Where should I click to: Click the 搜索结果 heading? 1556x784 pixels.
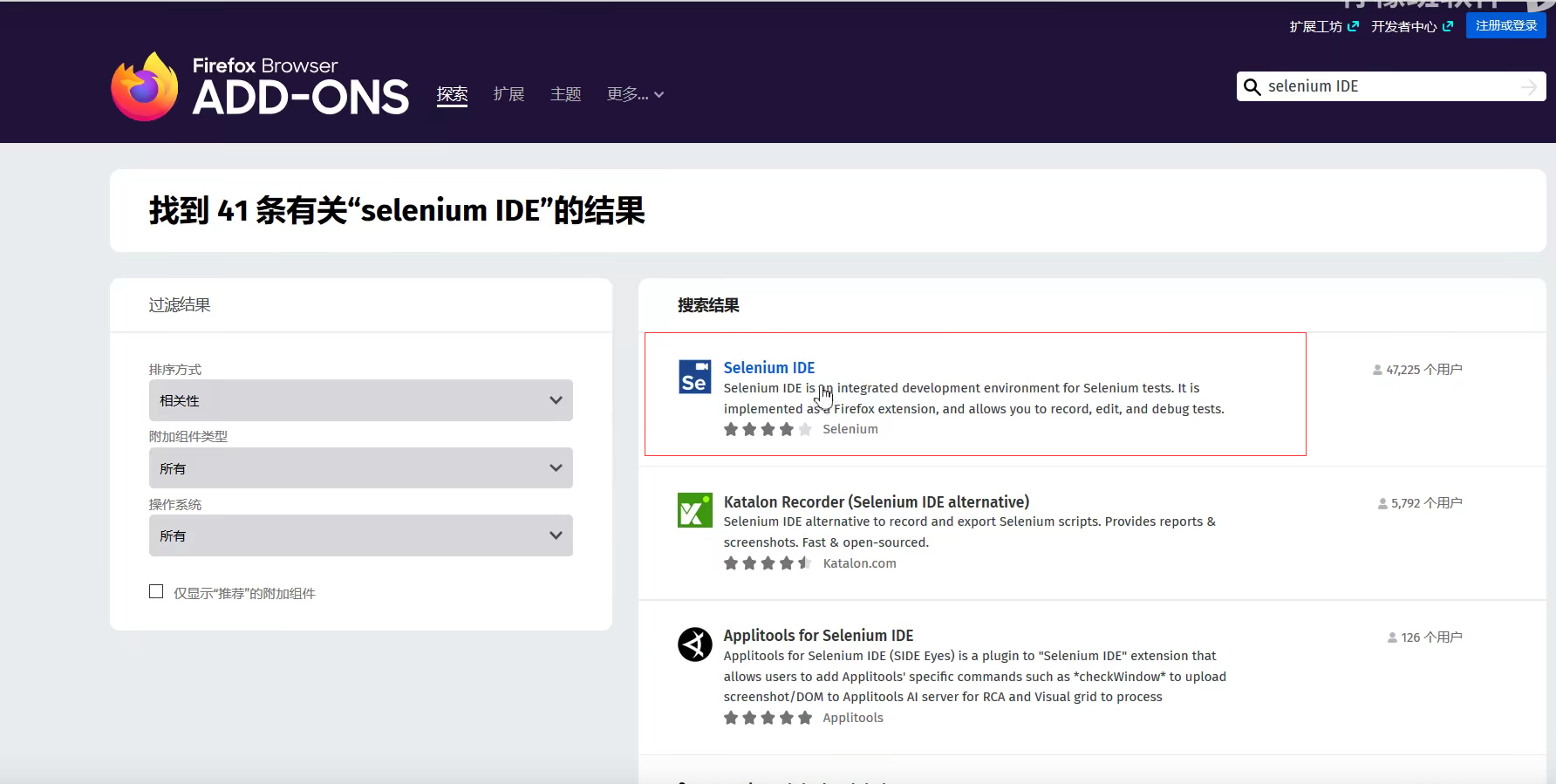(x=708, y=305)
